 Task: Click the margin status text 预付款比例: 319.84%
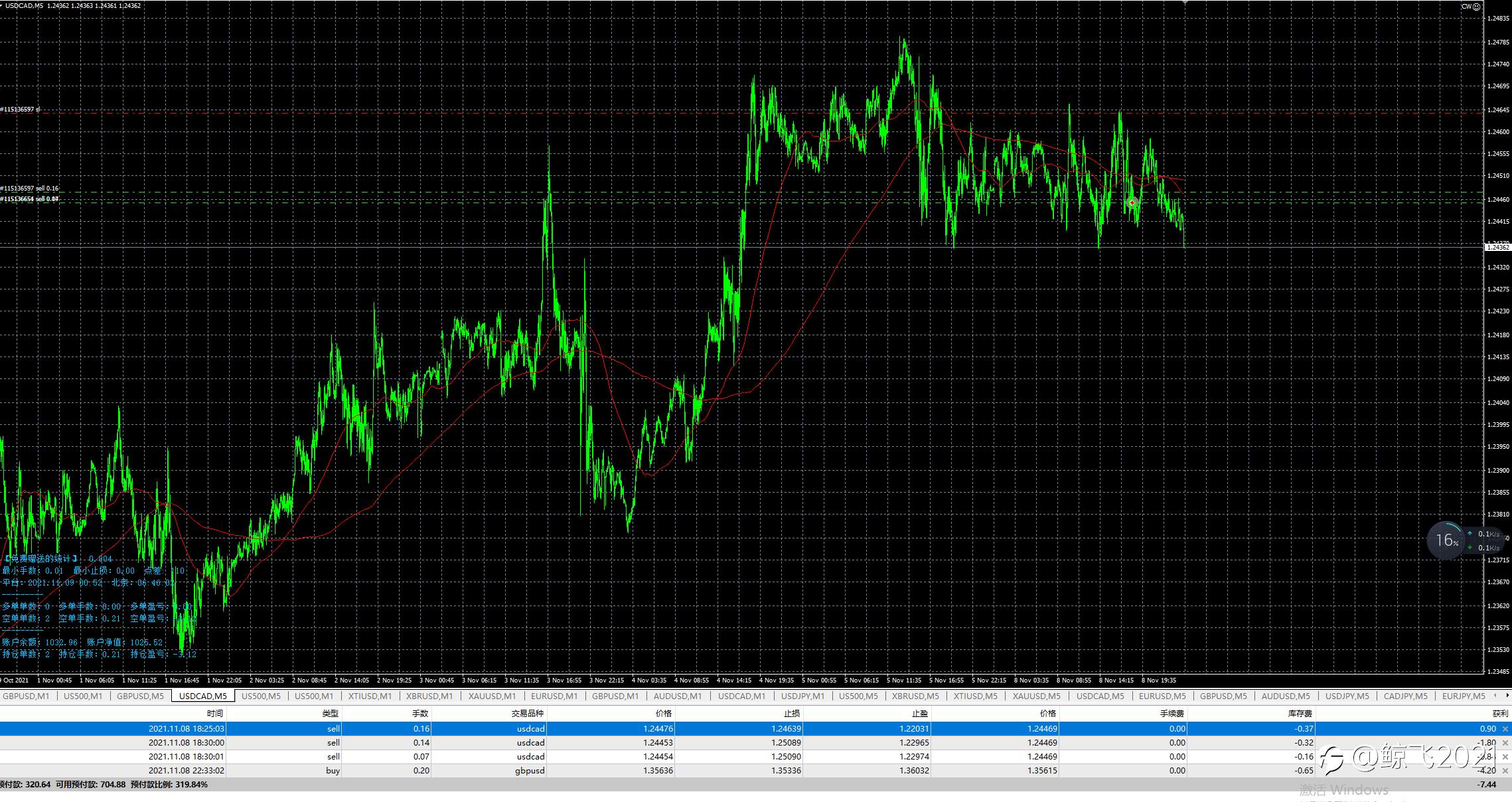point(169,785)
